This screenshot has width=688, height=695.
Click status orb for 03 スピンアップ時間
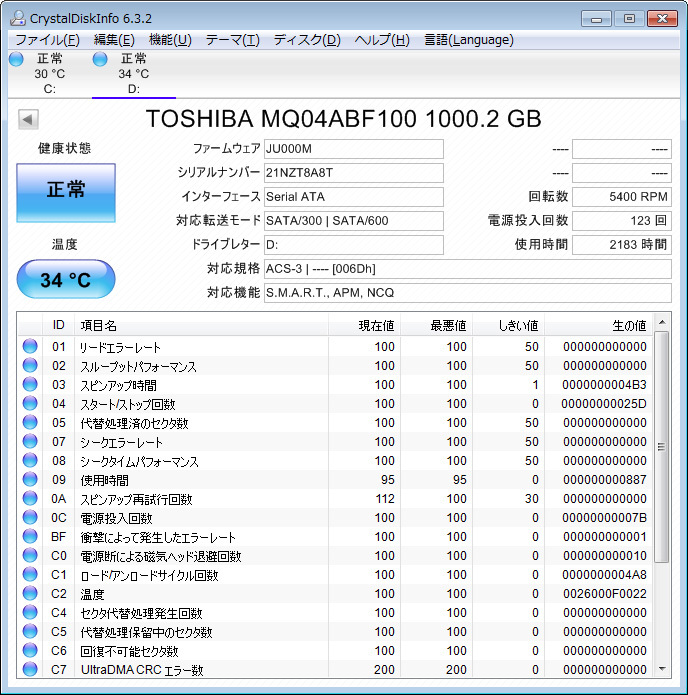tap(30, 384)
